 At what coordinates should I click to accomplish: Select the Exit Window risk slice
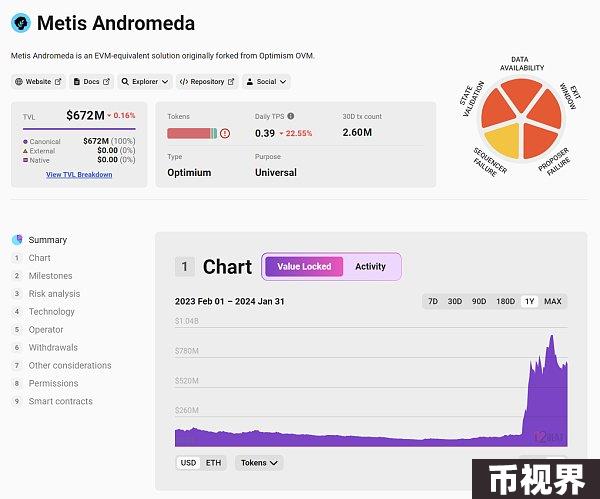(x=546, y=110)
